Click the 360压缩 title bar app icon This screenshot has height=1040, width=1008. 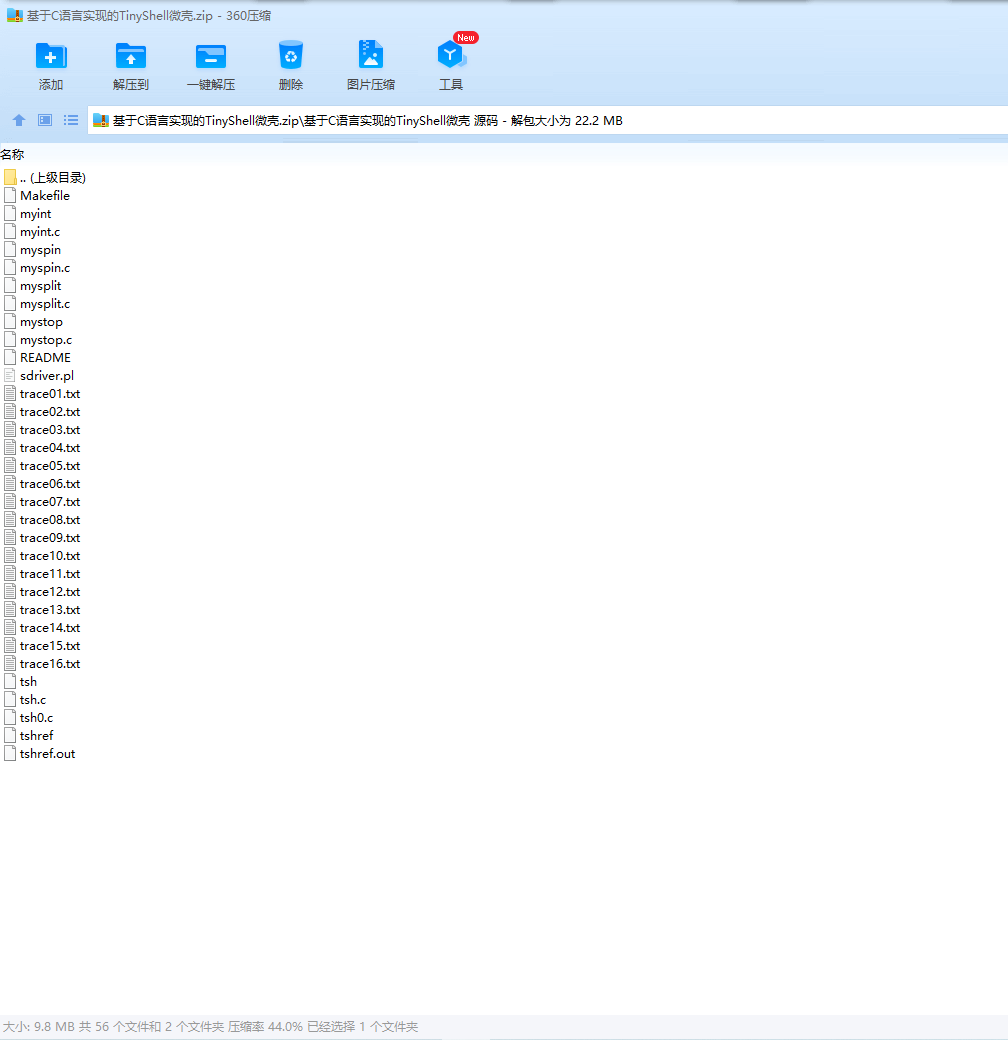[x=15, y=15]
